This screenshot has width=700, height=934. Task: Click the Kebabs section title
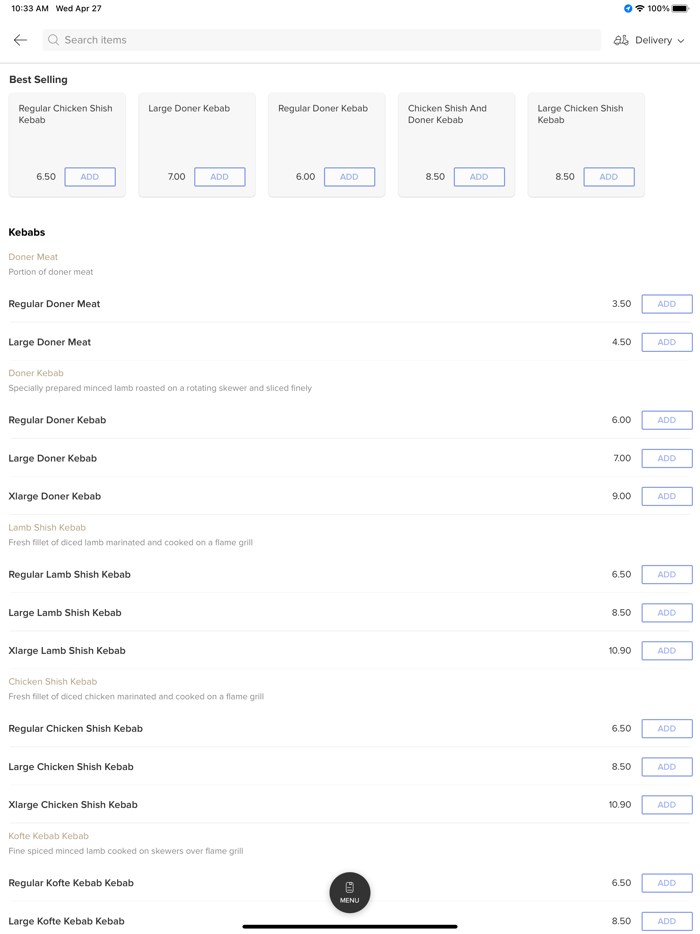point(27,232)
